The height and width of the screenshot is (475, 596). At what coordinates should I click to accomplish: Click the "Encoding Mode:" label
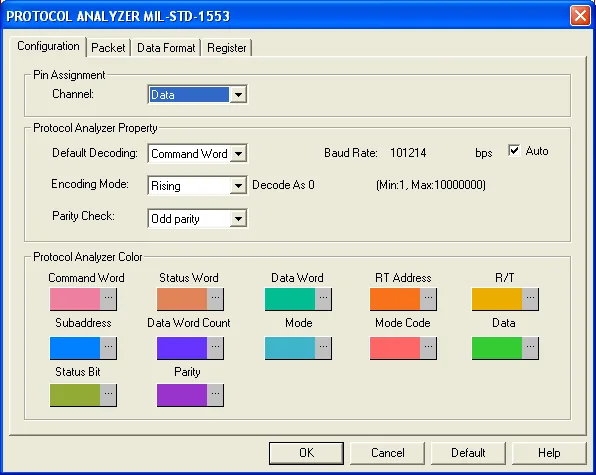click(x=90, y=184)
